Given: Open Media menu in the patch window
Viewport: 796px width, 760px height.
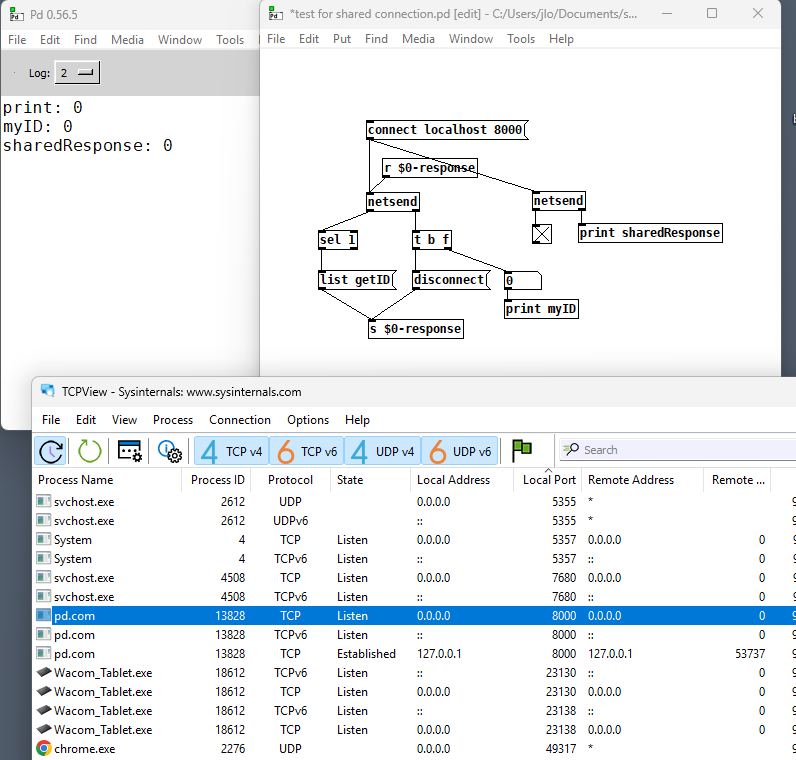Looking at the screenshot, I should click(x=418, y=39).
